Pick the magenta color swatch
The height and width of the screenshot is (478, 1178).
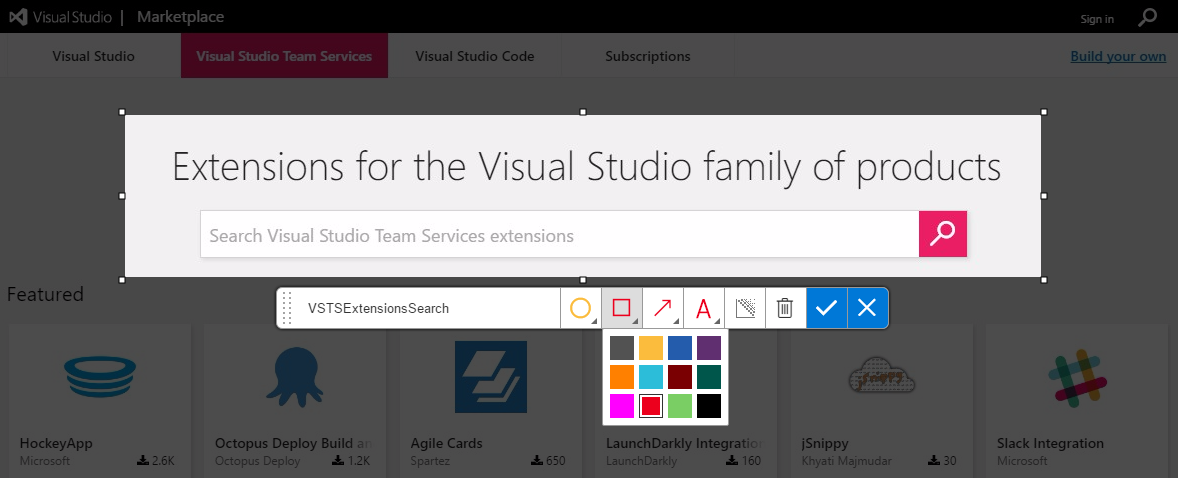click(x=622, y=406)
